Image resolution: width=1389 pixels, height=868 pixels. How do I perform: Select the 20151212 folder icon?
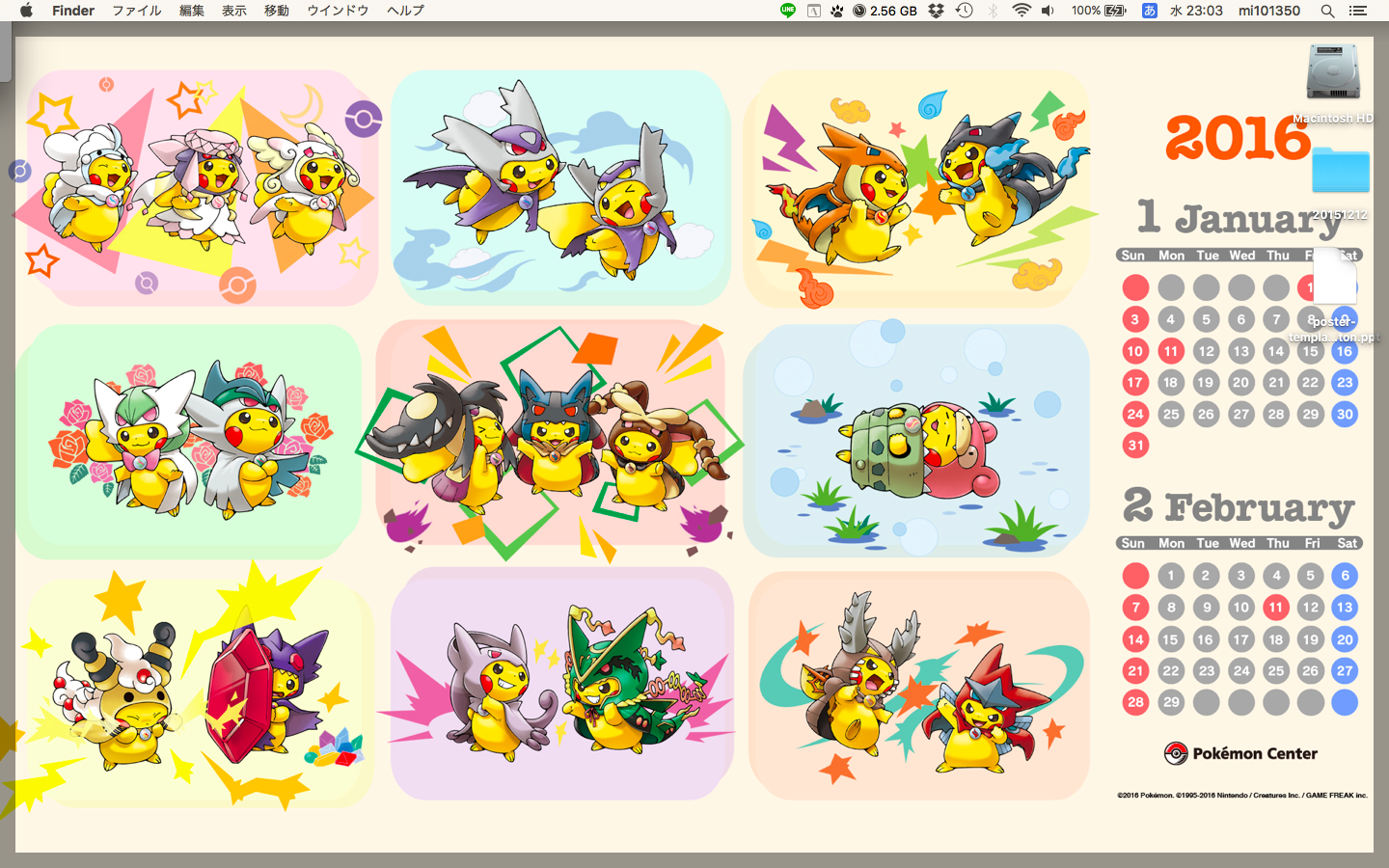[x=1341, y=172]
